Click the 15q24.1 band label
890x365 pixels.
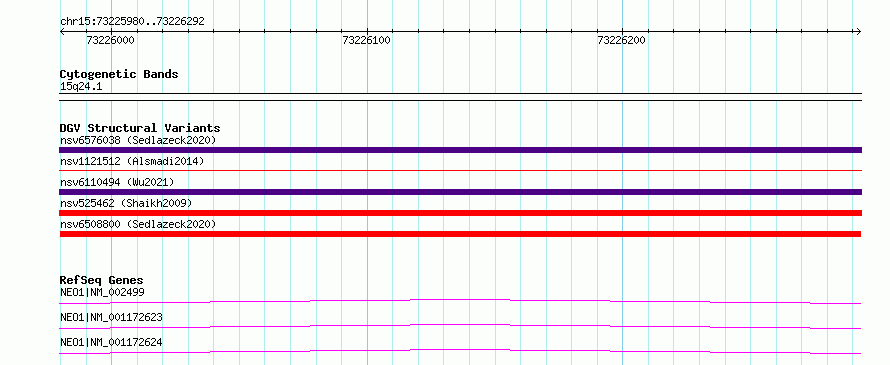pos(81,87)
